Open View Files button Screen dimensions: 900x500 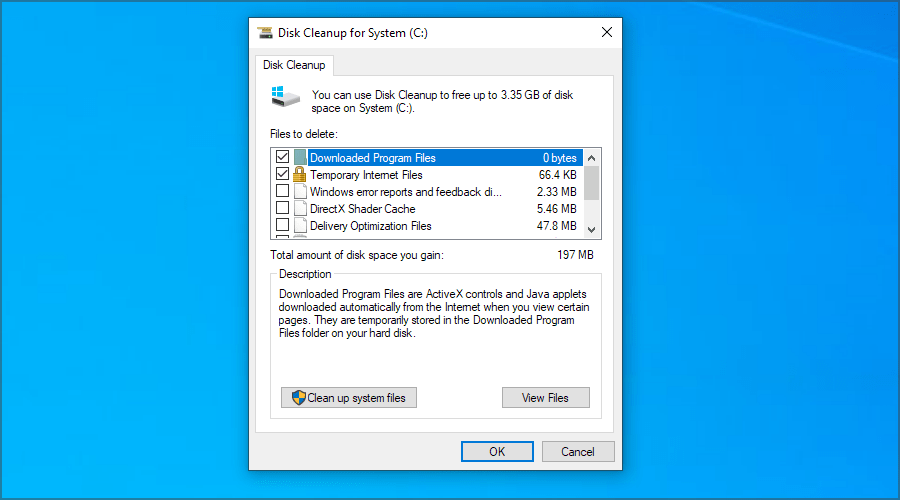pyautogui.click(x=545, y=398)
